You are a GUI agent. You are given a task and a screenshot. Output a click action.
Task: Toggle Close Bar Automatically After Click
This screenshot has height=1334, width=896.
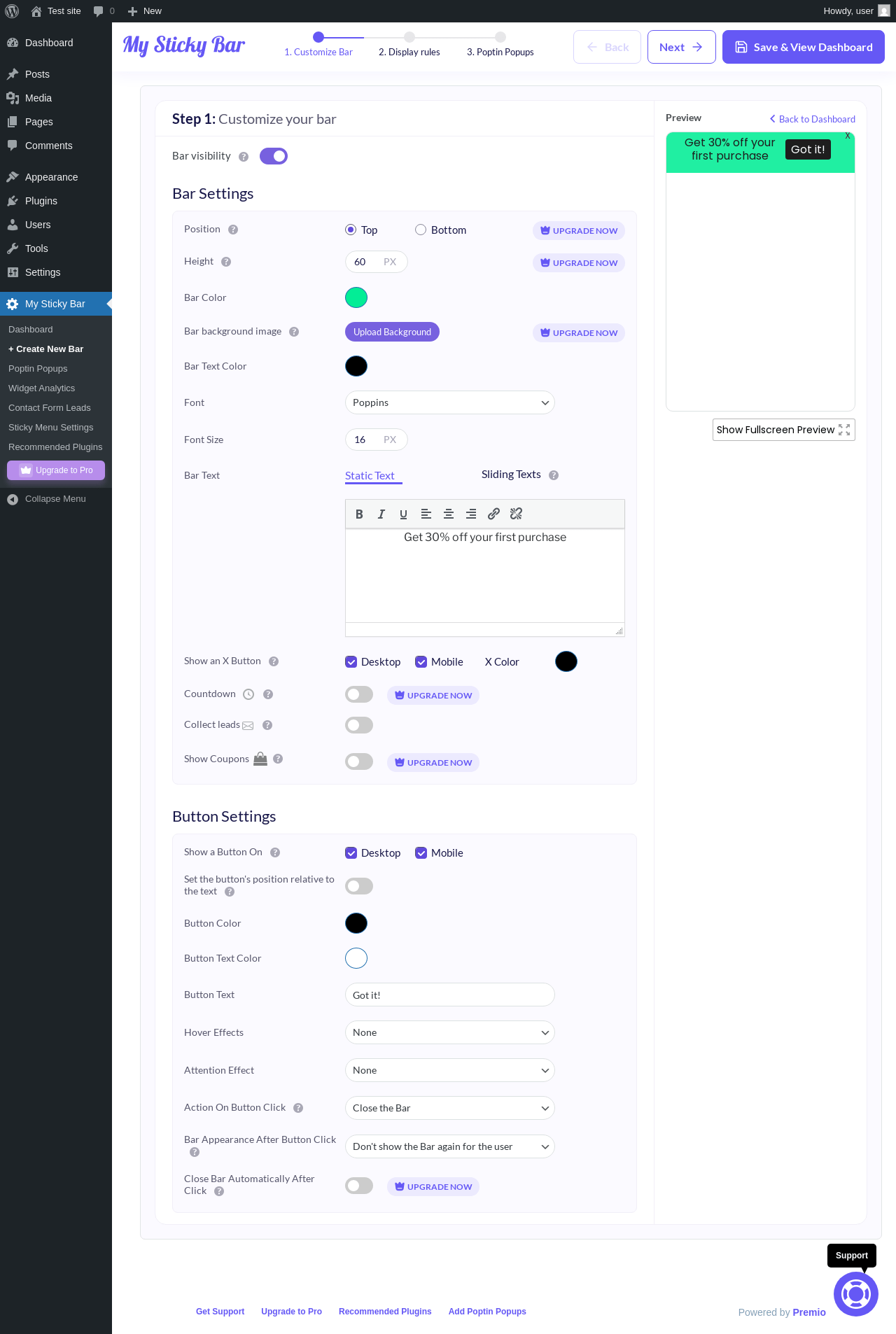click(359, 1186)
